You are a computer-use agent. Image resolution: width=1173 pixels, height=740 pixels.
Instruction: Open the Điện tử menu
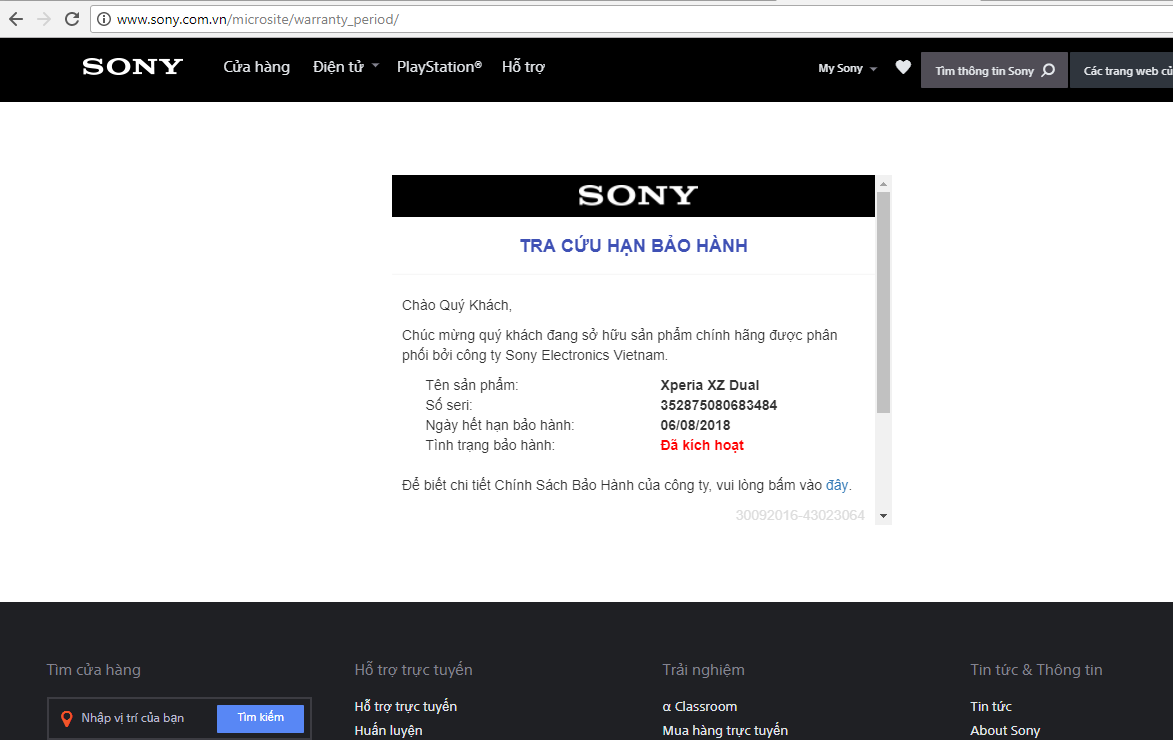pos(338,67)
